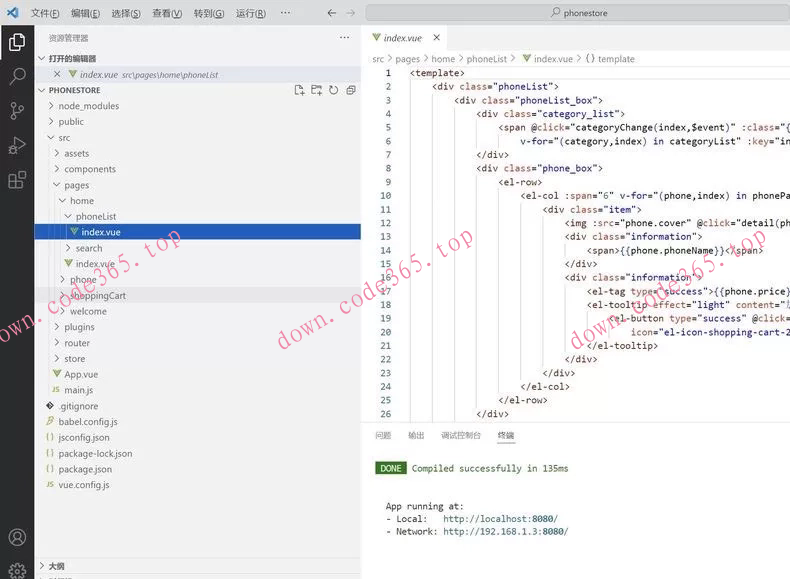790x579 pixels.
Task: Open the 文件(F) menu
Action: coord(45,14)
